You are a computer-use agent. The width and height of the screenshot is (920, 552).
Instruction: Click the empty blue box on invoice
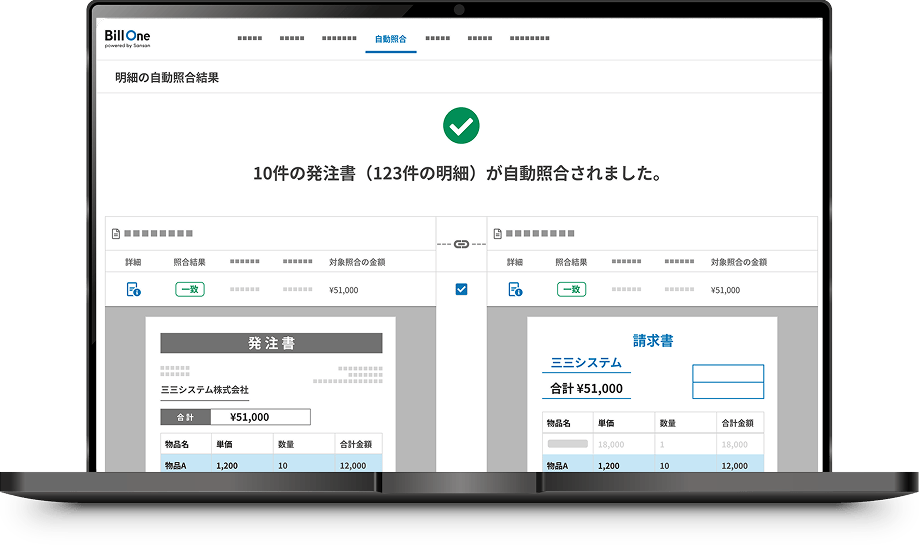click(x=728, y=382)
